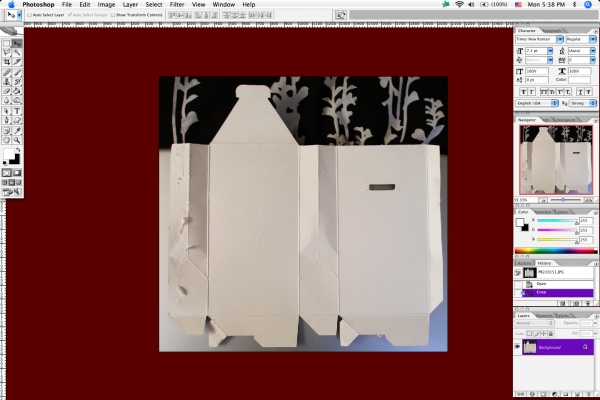Open the tool preset picker dropdown

19,15
